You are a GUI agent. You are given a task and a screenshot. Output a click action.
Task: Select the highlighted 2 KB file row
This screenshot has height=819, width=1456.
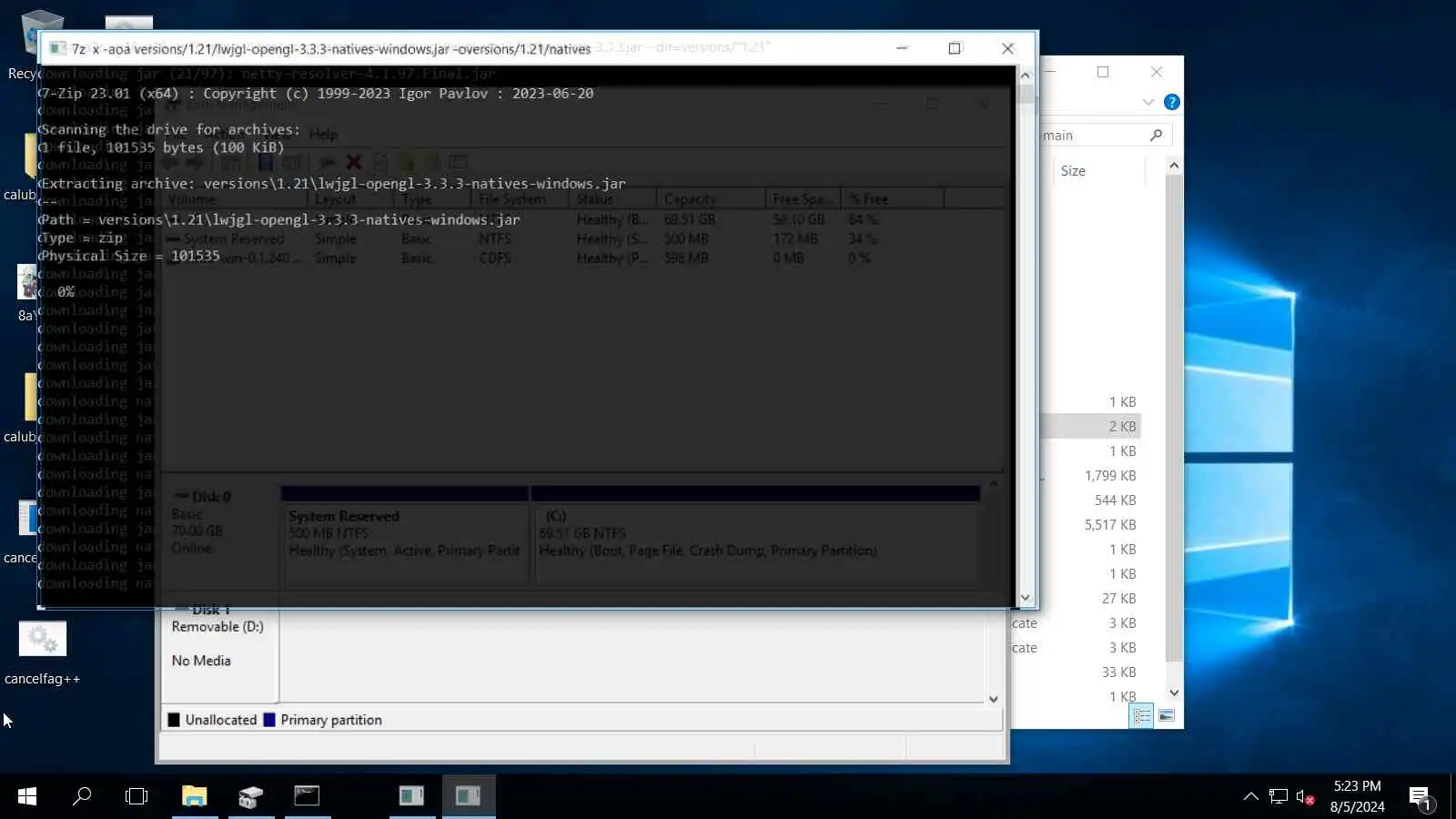click(x=1090, y=426)
